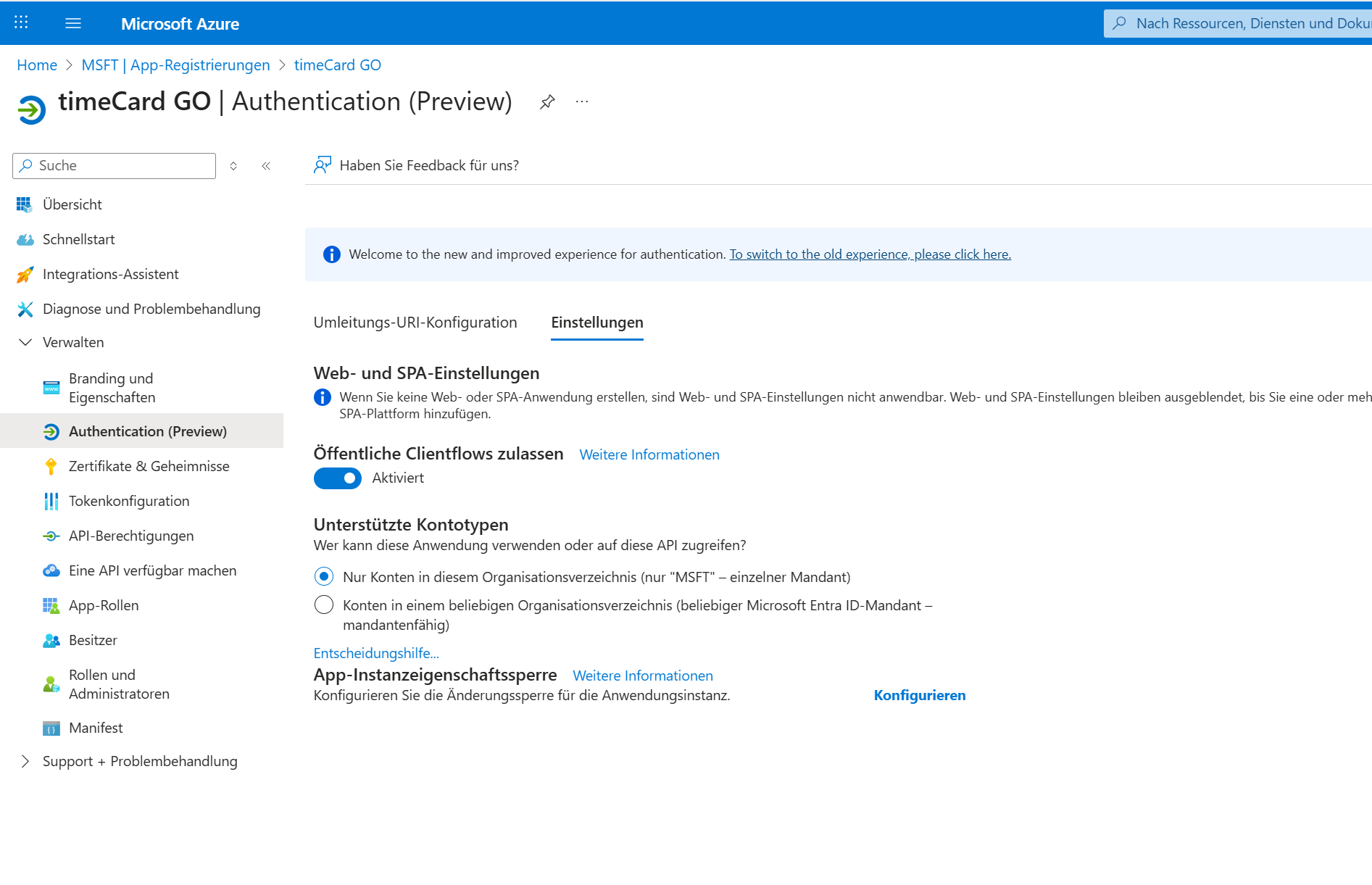Toggle off Öffentliche Clientflows zulassen switch
1372x885 pixels.
[x=338, y=478]
